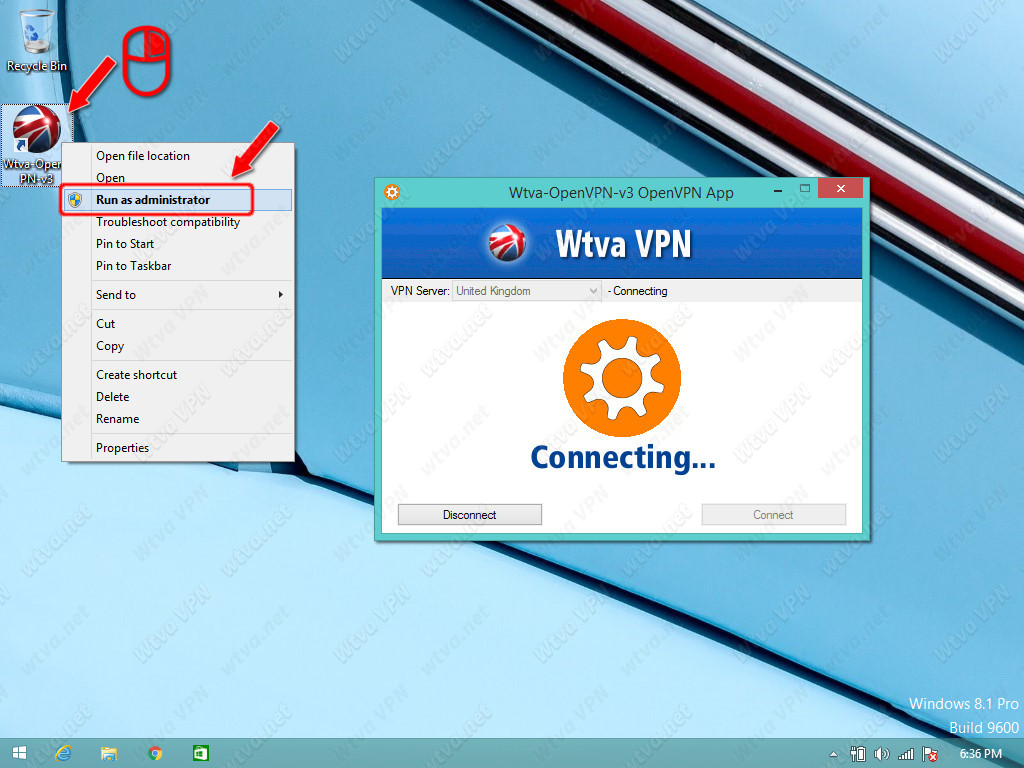Choose Open file location in context menu
The height and width of the screenshot is (768, 1024).
click(x=177, y=155)
